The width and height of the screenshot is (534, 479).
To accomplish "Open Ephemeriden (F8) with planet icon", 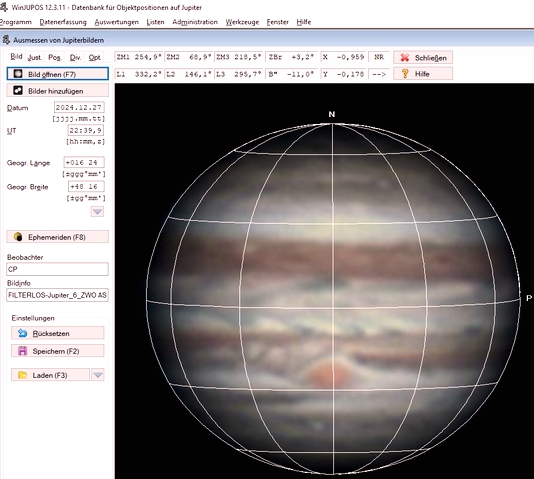I will (x=58, y=237).
